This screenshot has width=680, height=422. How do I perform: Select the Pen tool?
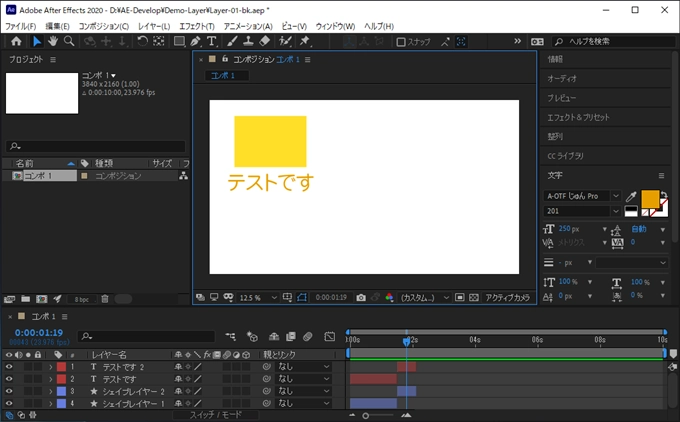click(196, 42)
